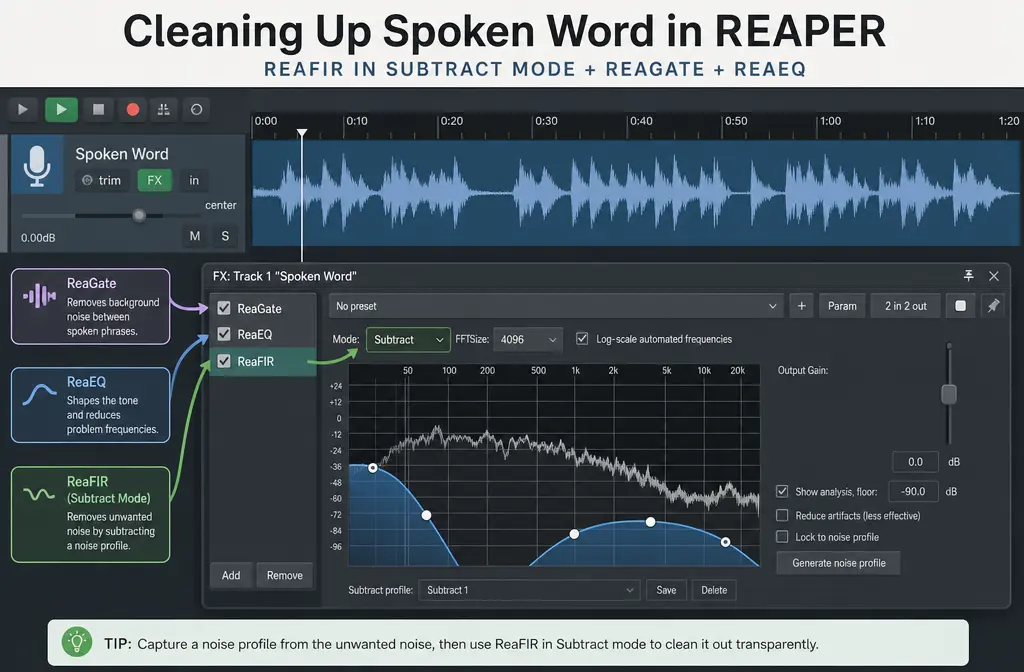Toggle the ReaFIR enable checkbox
1024x672 pixels.
tap(224, 360)
